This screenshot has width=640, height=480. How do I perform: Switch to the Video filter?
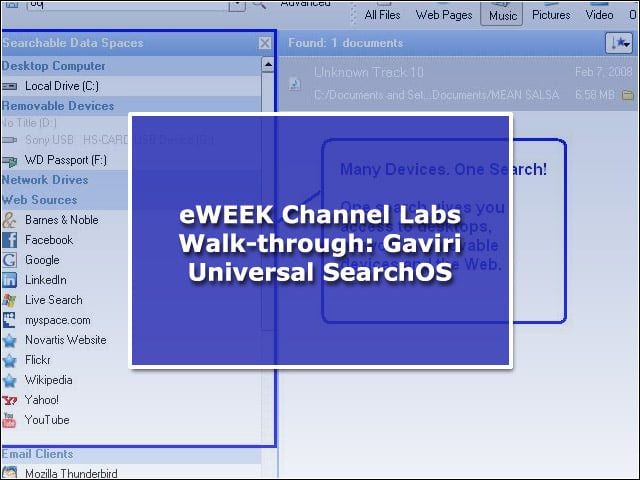pyautogui.click(x=599, y=15)
